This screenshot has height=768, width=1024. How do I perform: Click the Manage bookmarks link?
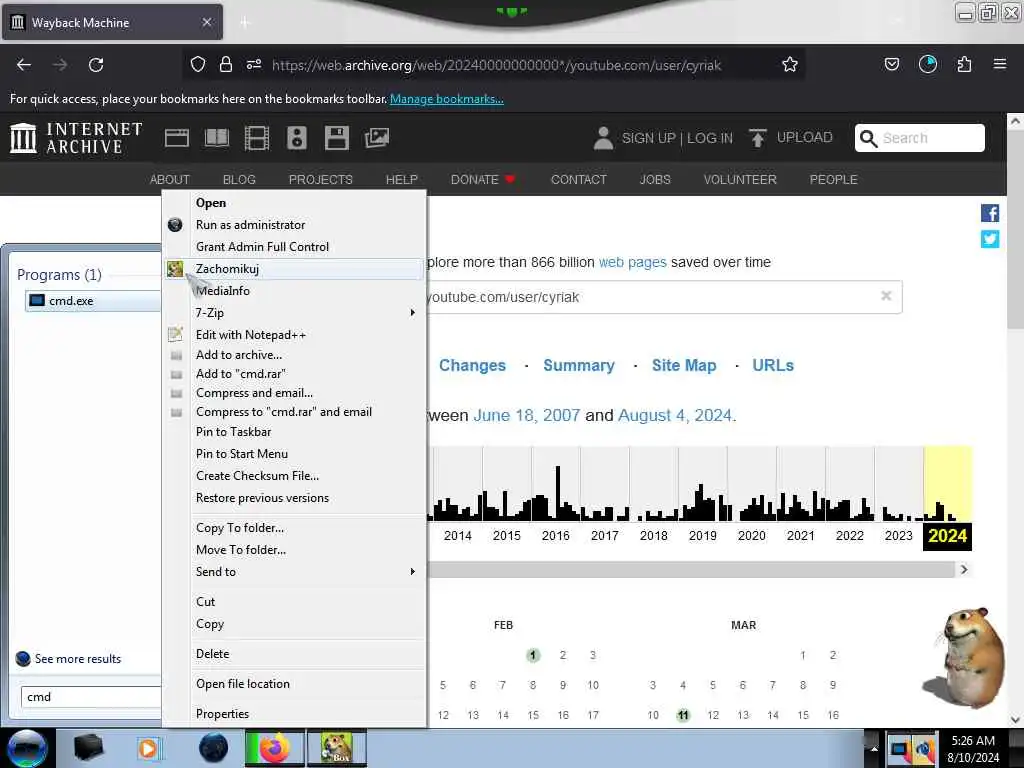pyautogui.click(x=447, y=99)
